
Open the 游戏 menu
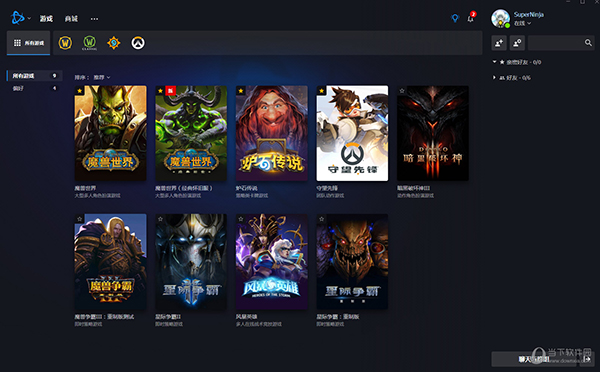click(x=46, y=18)
